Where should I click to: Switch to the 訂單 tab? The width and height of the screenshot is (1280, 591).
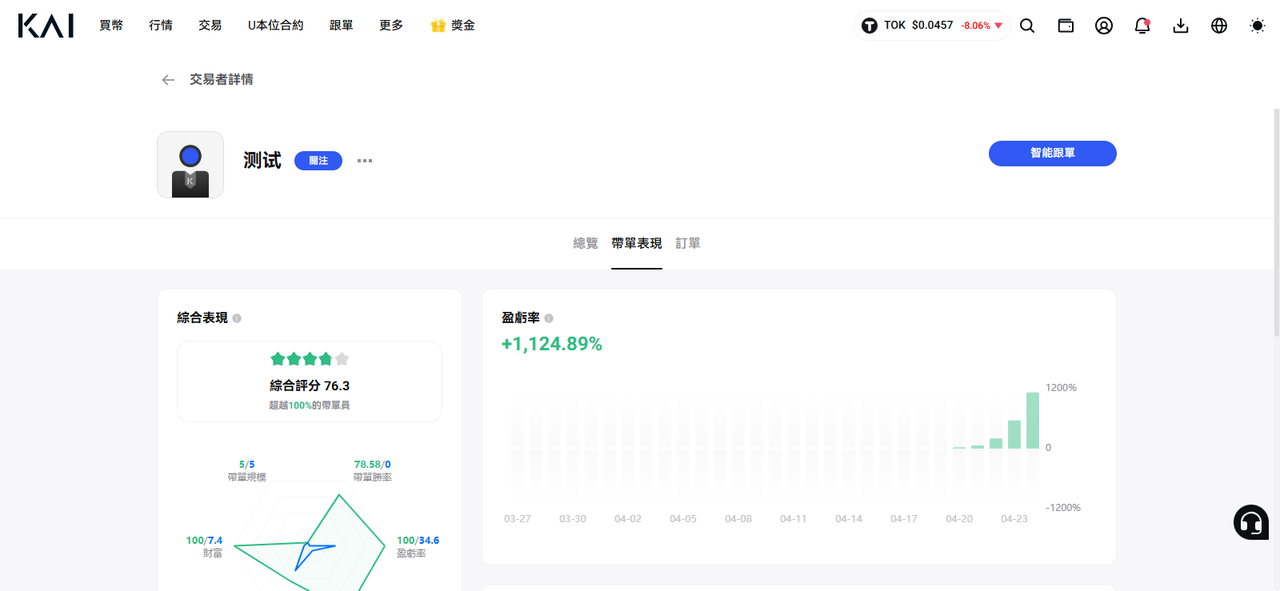point(688,243)
